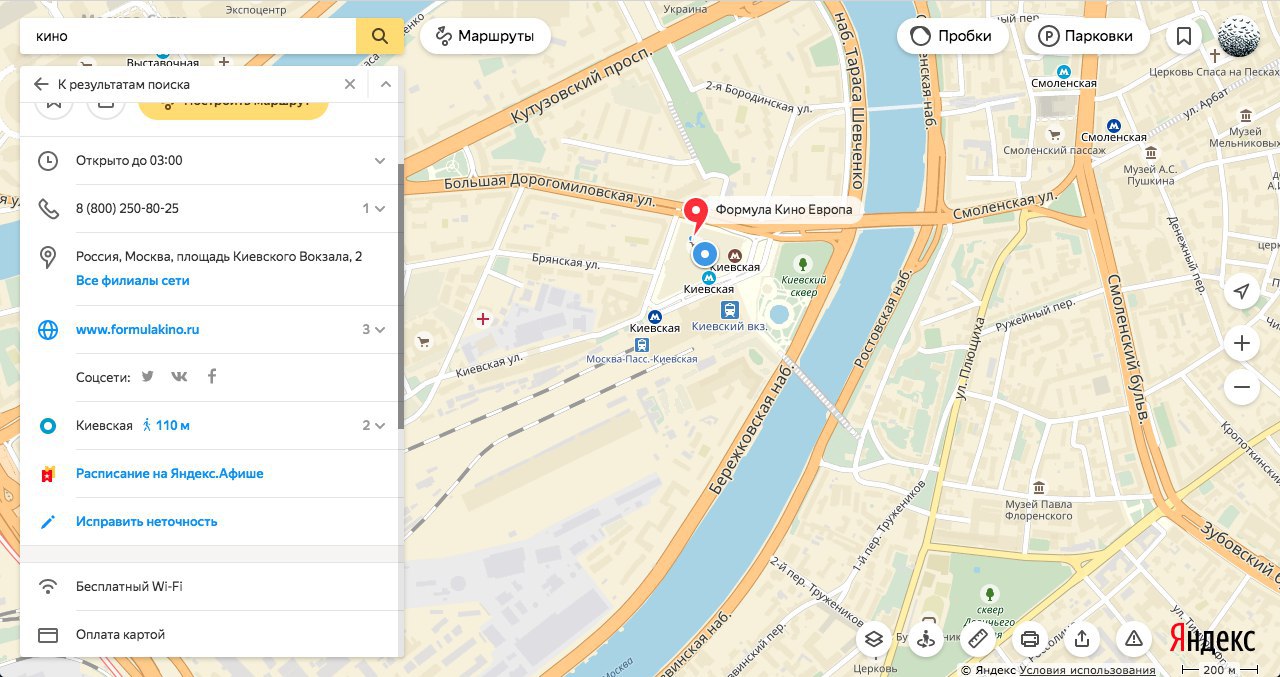Go back to search results arrow
The width and height of the screenshot is (1280, 677).
click(x=40, y=84)
